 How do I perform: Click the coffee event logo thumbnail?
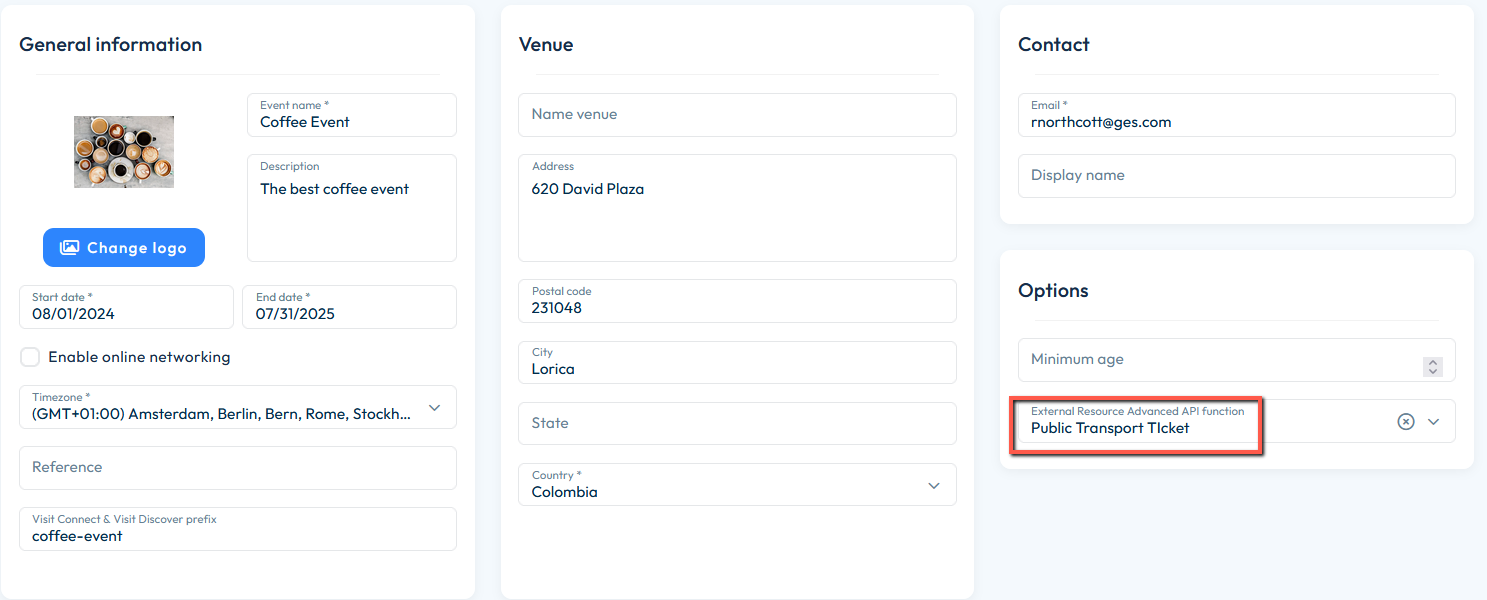pyautogui.click(x=123, y=151)
